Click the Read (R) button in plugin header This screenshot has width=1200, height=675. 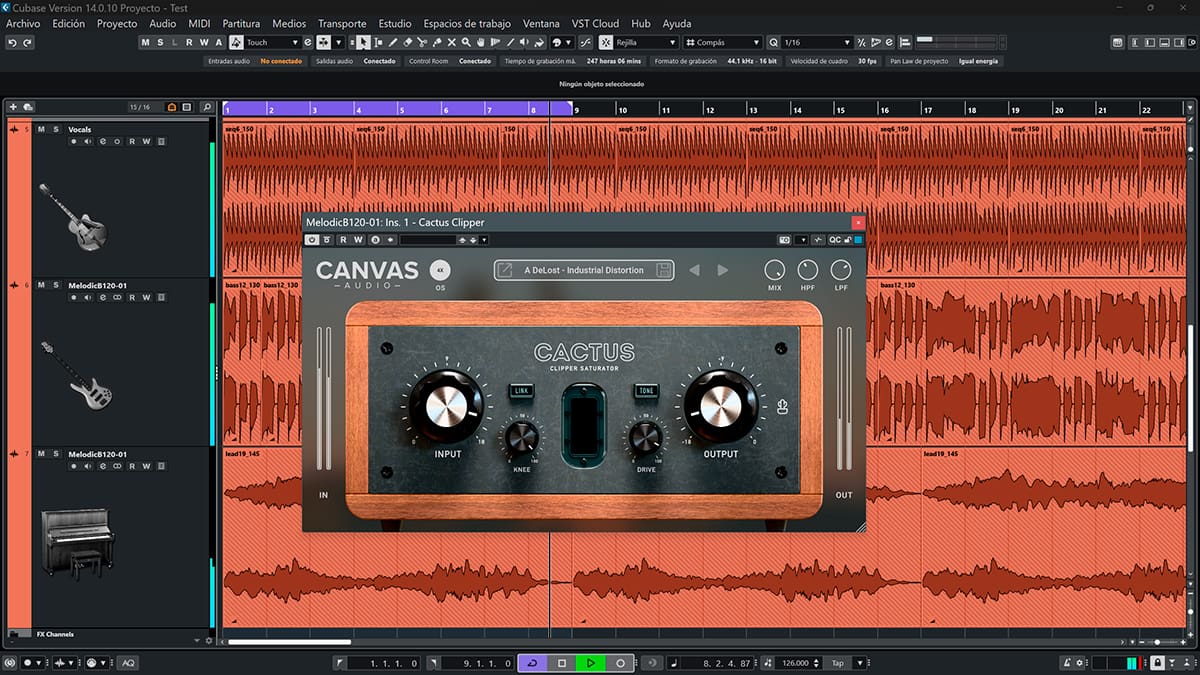pos(343,240)
